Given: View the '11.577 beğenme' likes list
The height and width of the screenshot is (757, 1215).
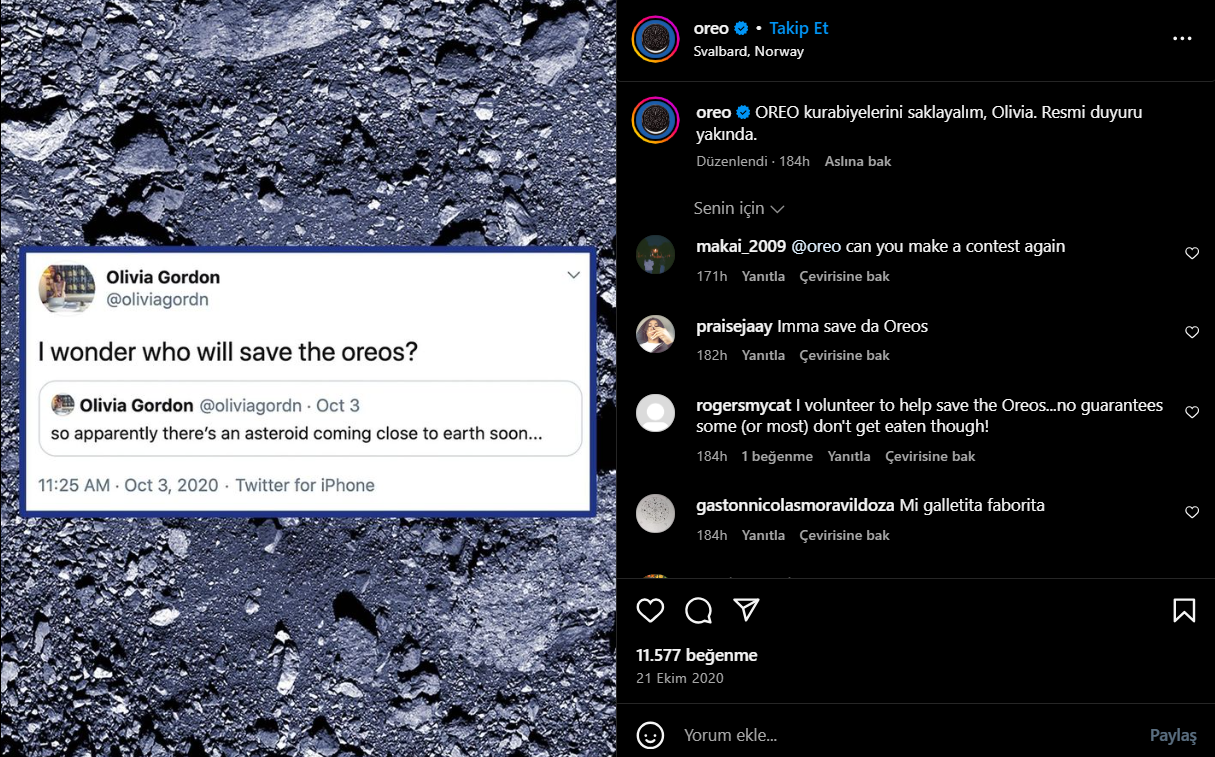Looking at the screenshot, I should pos(697,655).
